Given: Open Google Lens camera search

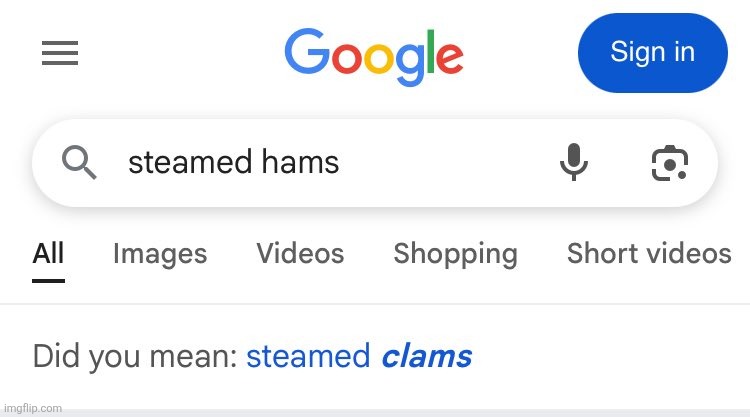Looking at the screenshot, I should point(670,163).
